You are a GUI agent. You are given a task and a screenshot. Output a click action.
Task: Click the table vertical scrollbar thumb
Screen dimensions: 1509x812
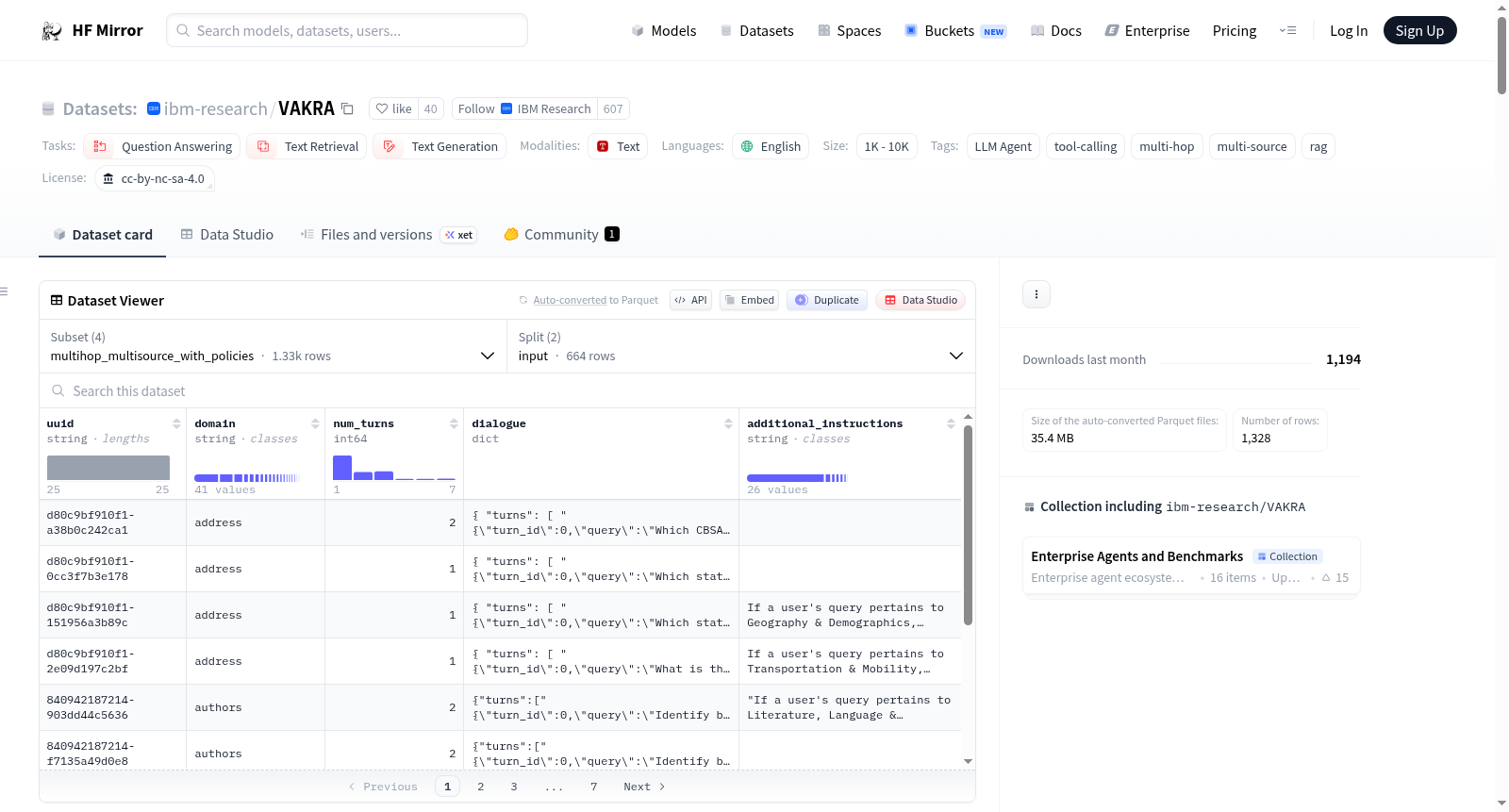[968, 525]
